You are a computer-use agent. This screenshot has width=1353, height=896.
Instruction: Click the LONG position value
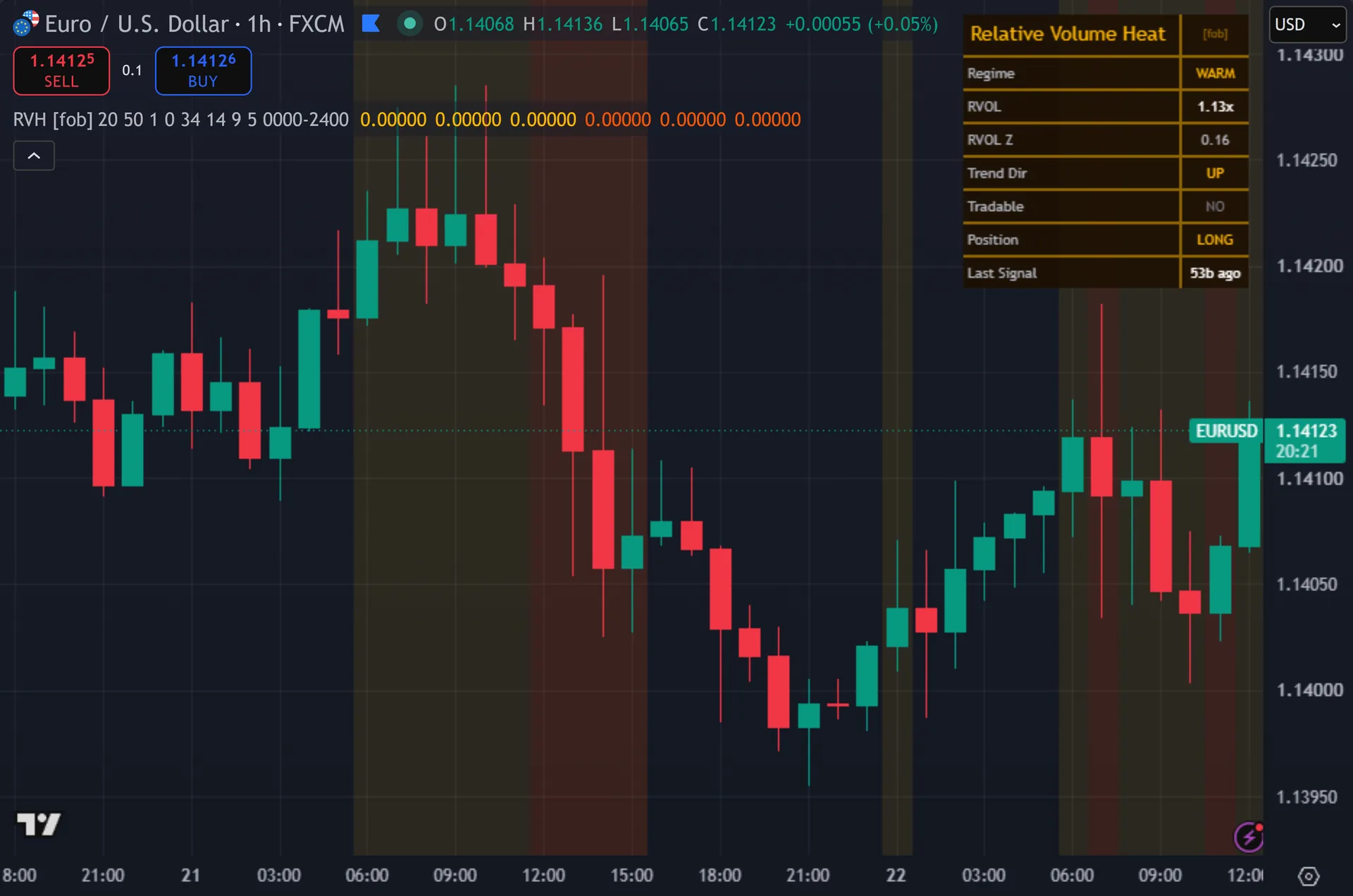[1215, 239]
